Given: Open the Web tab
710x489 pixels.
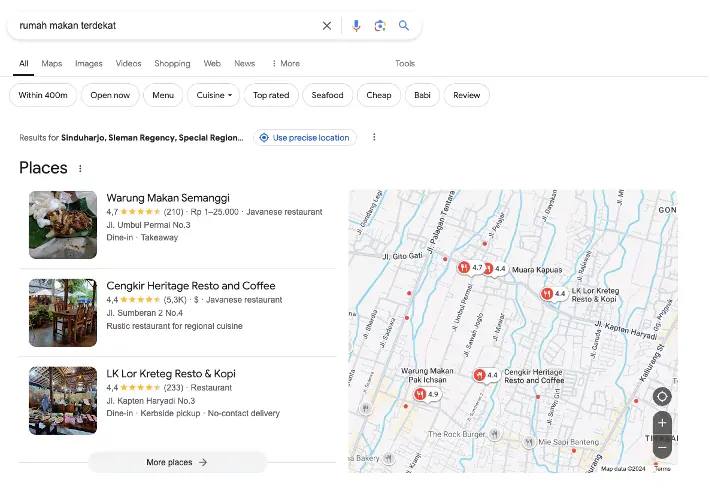Looking at the screenshot, I should click(212, 64).
